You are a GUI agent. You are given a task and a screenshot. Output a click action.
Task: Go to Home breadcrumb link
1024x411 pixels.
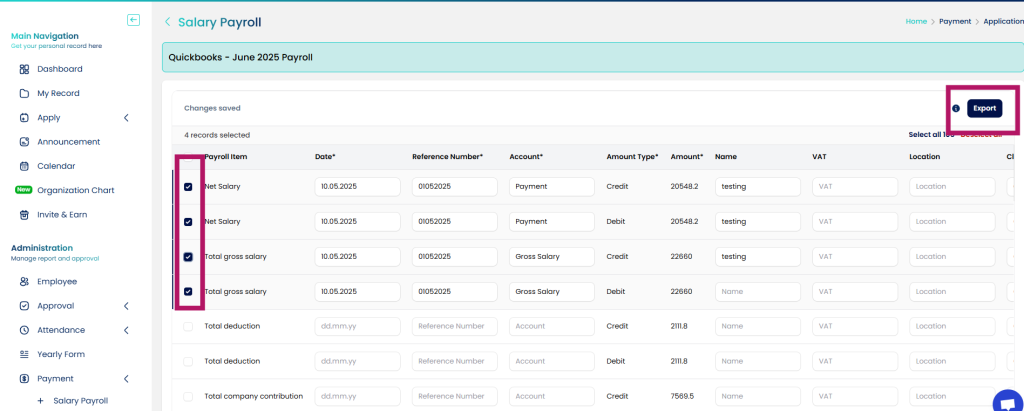pyautogui.click(x=916, y=22)
